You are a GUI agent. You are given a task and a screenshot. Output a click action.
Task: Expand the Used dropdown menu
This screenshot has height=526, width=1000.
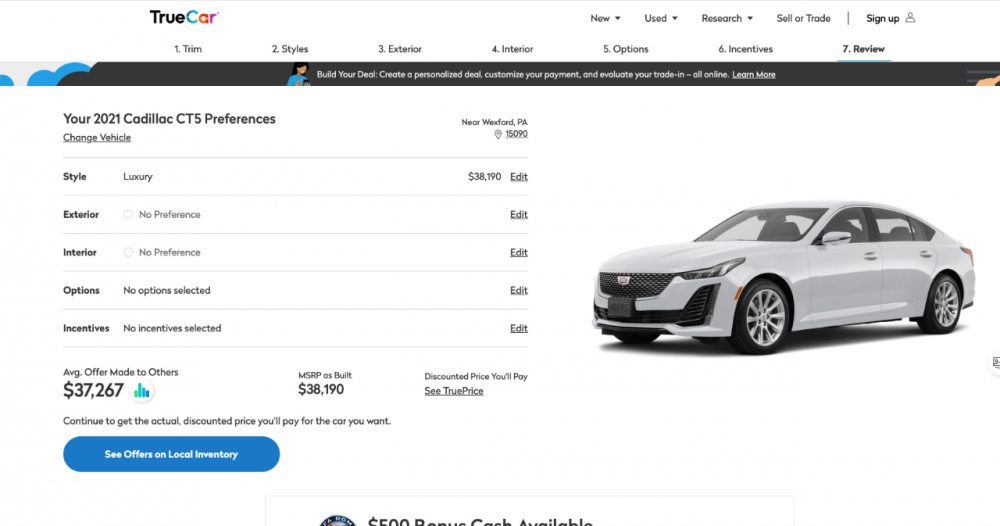[661, 18]
